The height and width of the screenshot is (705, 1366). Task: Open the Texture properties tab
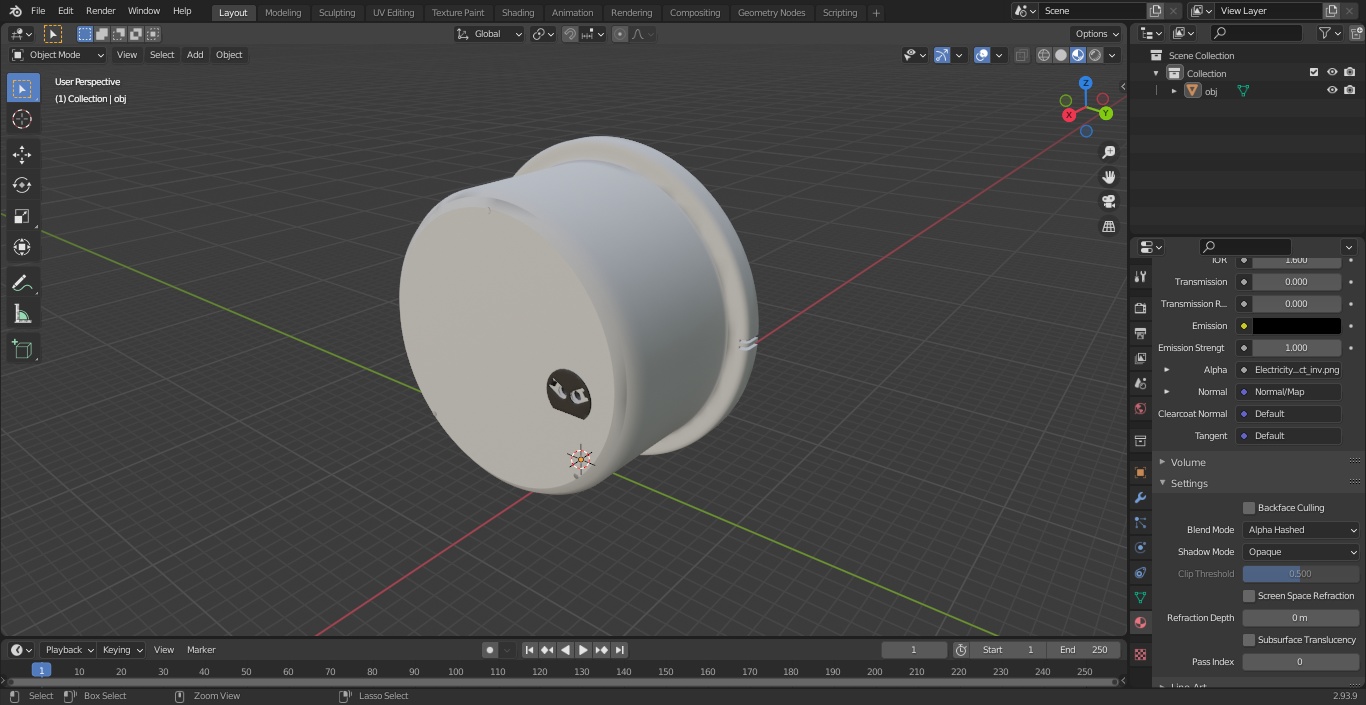tap(1140, 654)
